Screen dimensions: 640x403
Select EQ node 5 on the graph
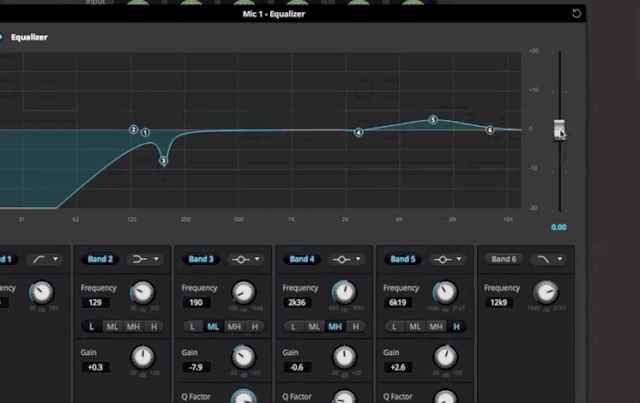coord(433,120)
